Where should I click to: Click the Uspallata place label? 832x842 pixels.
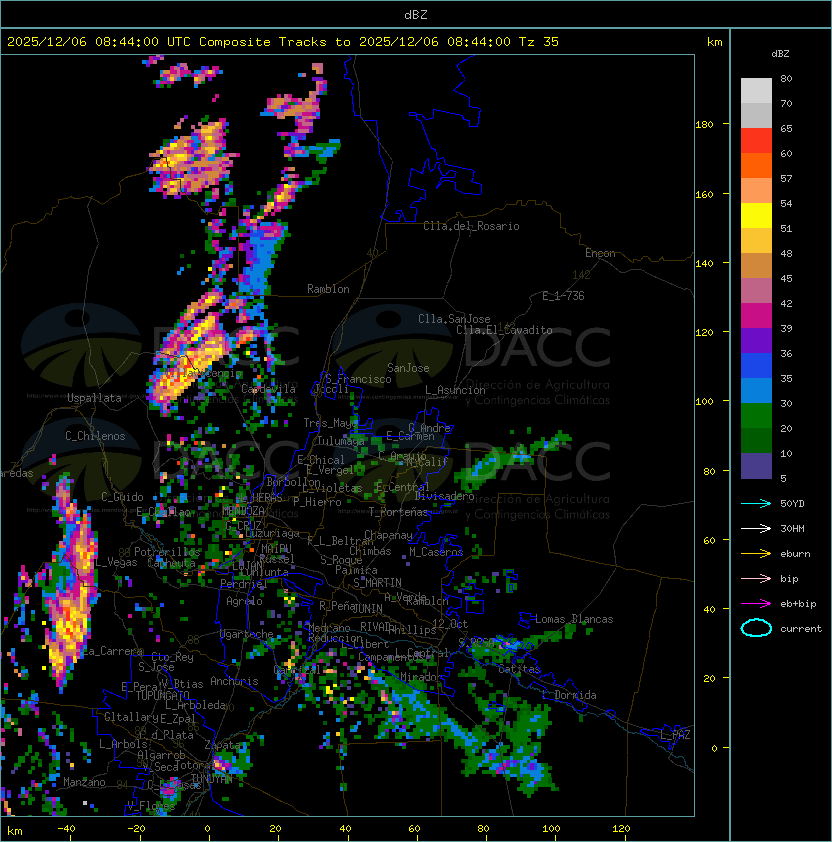(94, 398)
